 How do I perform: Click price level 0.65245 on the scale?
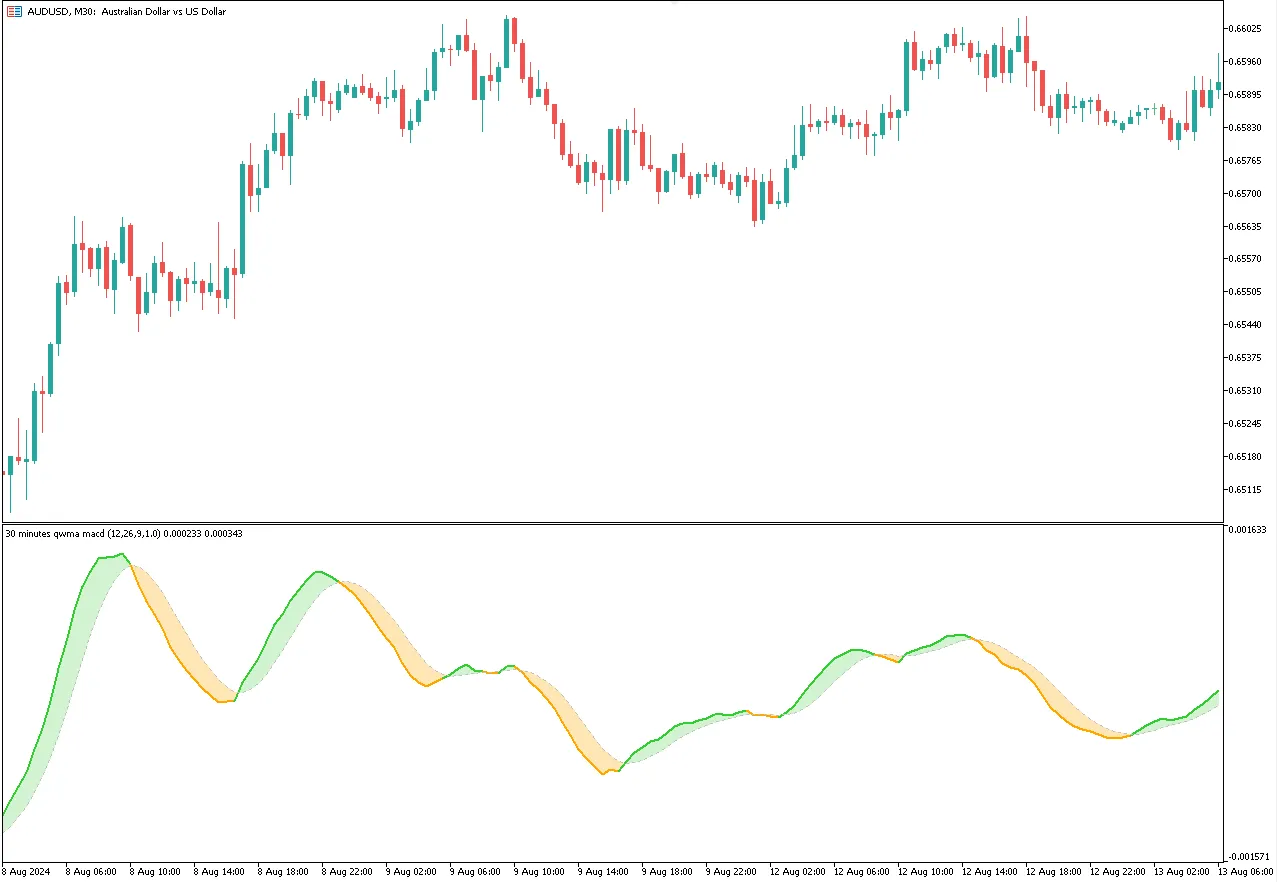click(x=1247, y=424)
